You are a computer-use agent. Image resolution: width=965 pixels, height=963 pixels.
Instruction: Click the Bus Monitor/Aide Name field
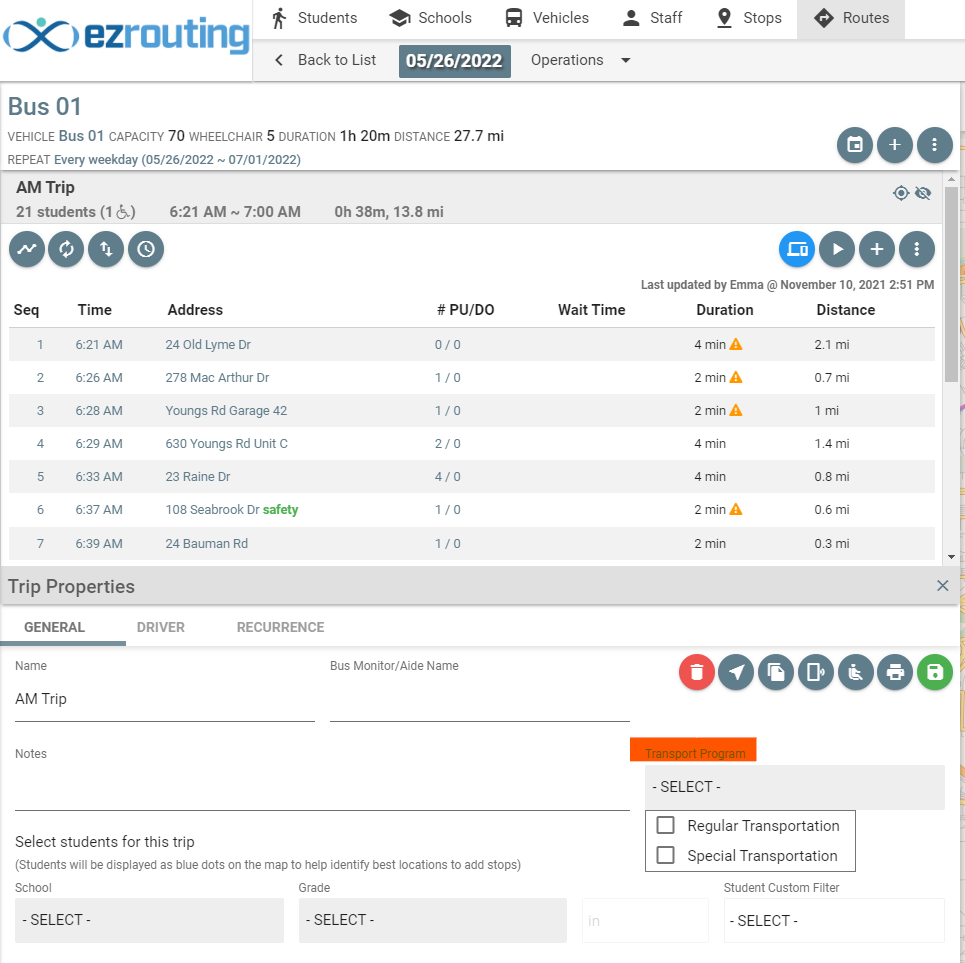coord(479,700)
